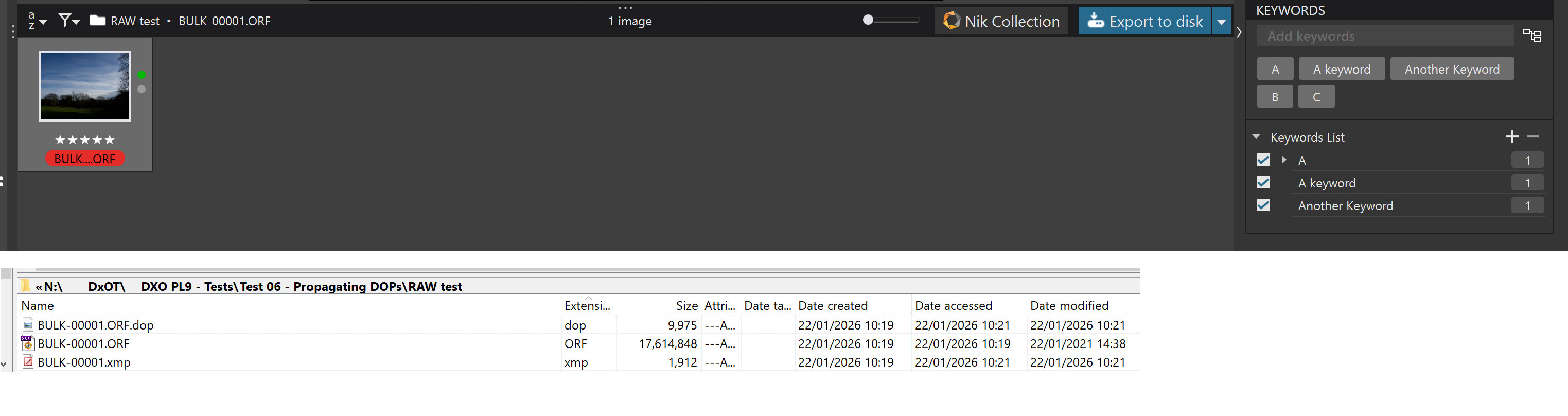Collapse right panel with chevron arrow
This screenshot has height=416, width=1568.
[x=1239, y=32]
